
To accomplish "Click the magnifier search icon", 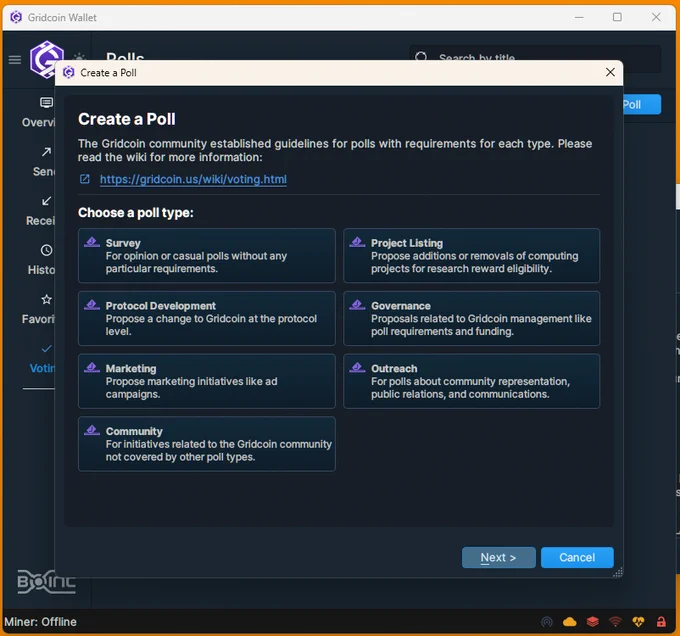I will point(421,55).
